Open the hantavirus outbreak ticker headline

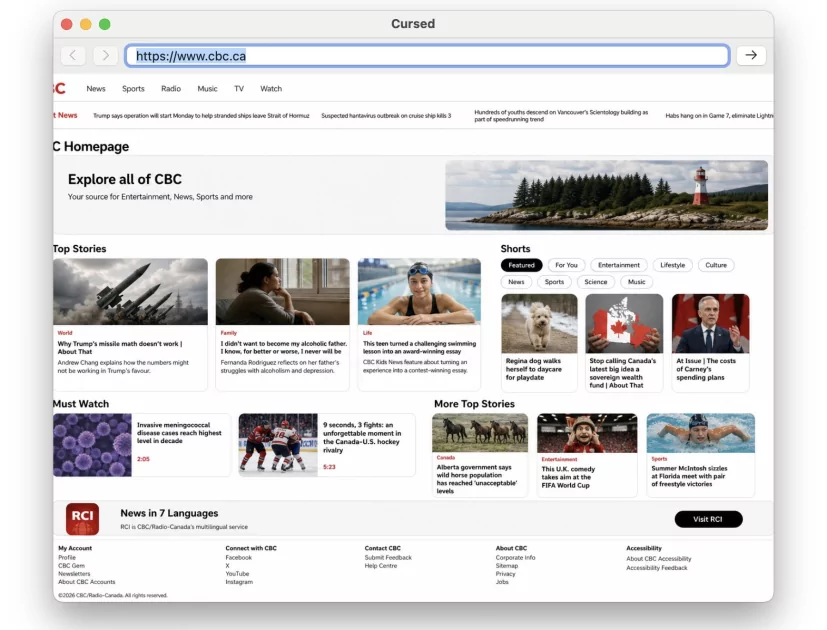click(386, 116)
